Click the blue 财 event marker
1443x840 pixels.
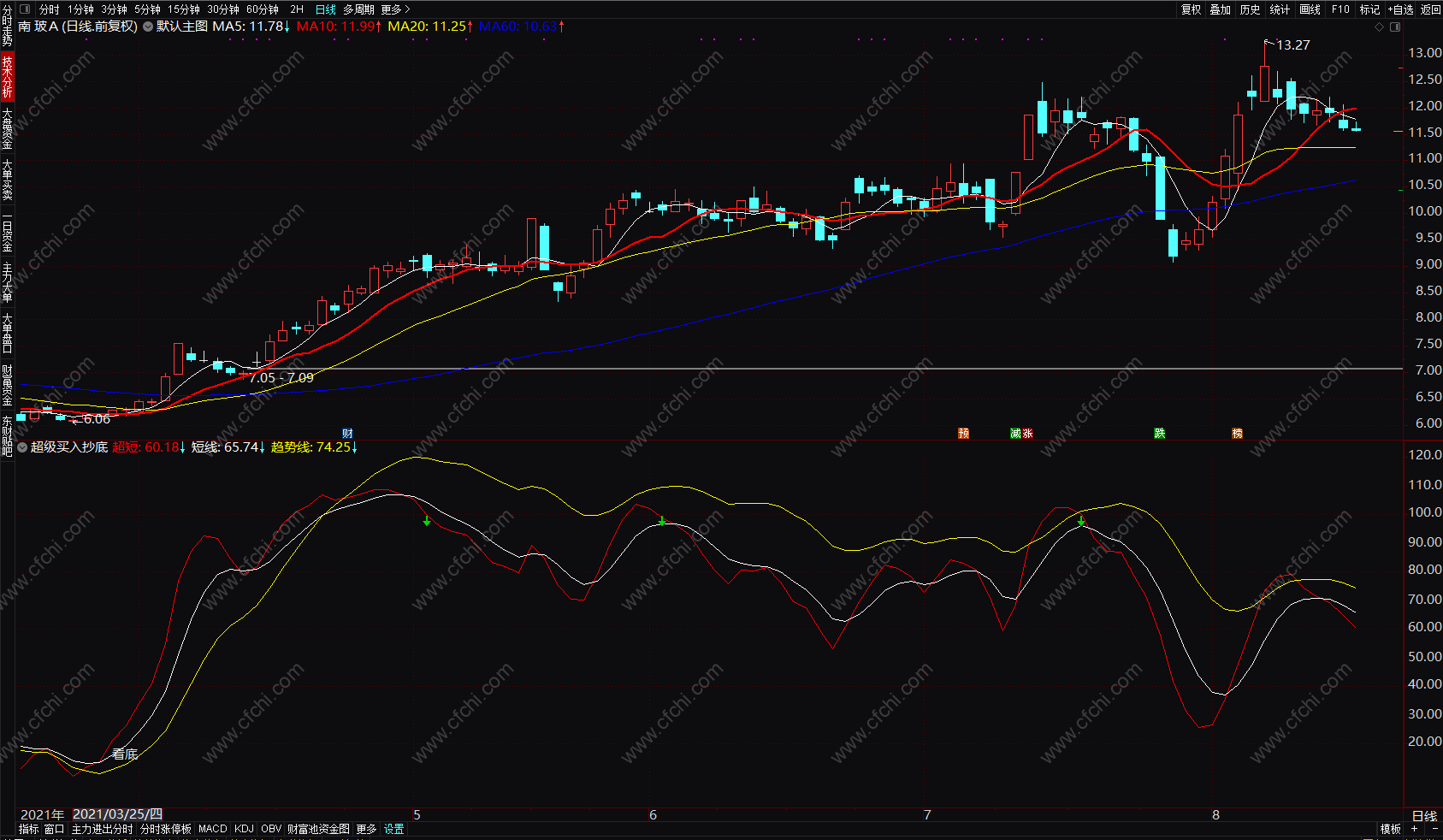click(347, 434)
